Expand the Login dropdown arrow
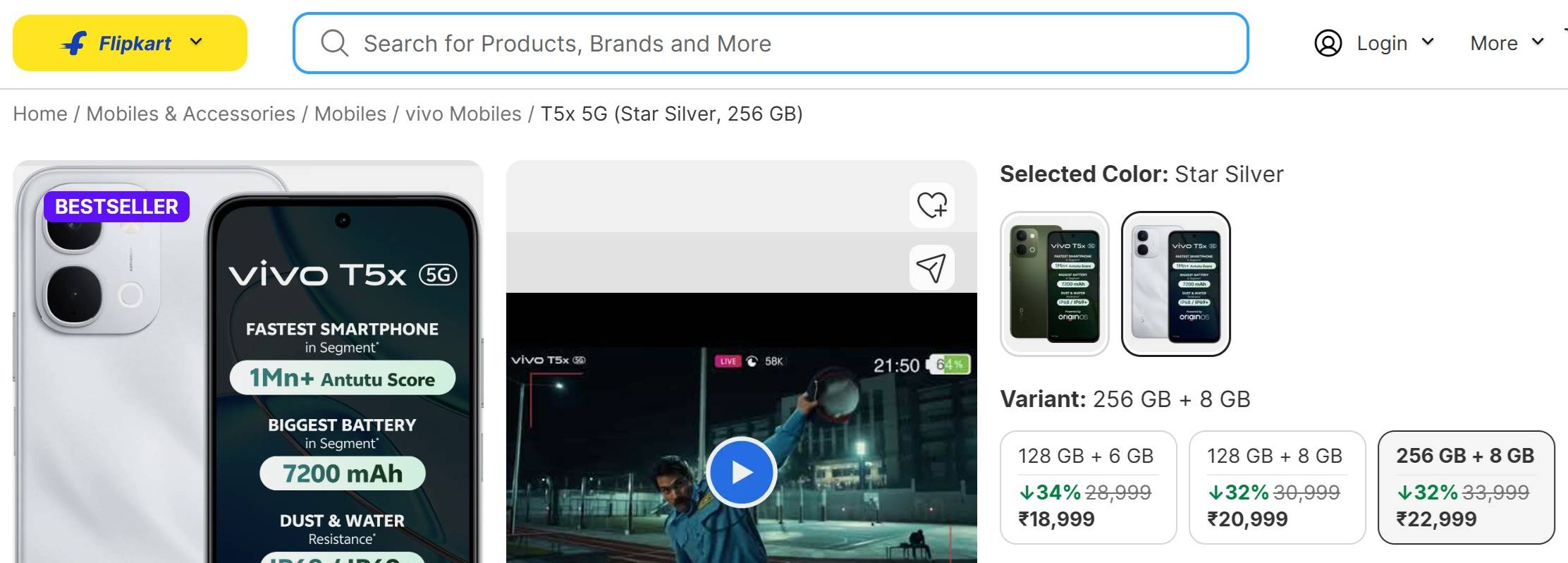 (x=1428, y=42)
